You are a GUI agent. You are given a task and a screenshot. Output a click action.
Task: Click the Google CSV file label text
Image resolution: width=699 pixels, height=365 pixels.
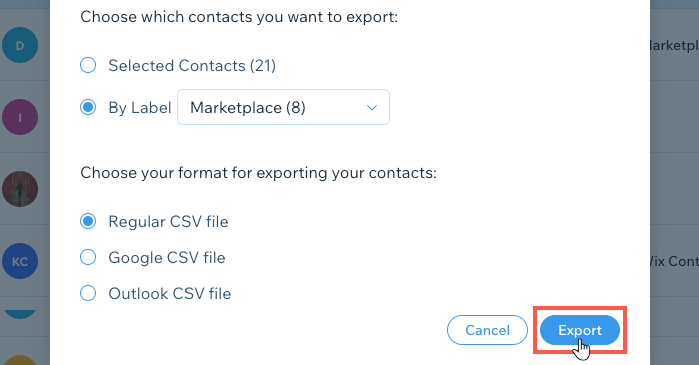tap(167, 258)
